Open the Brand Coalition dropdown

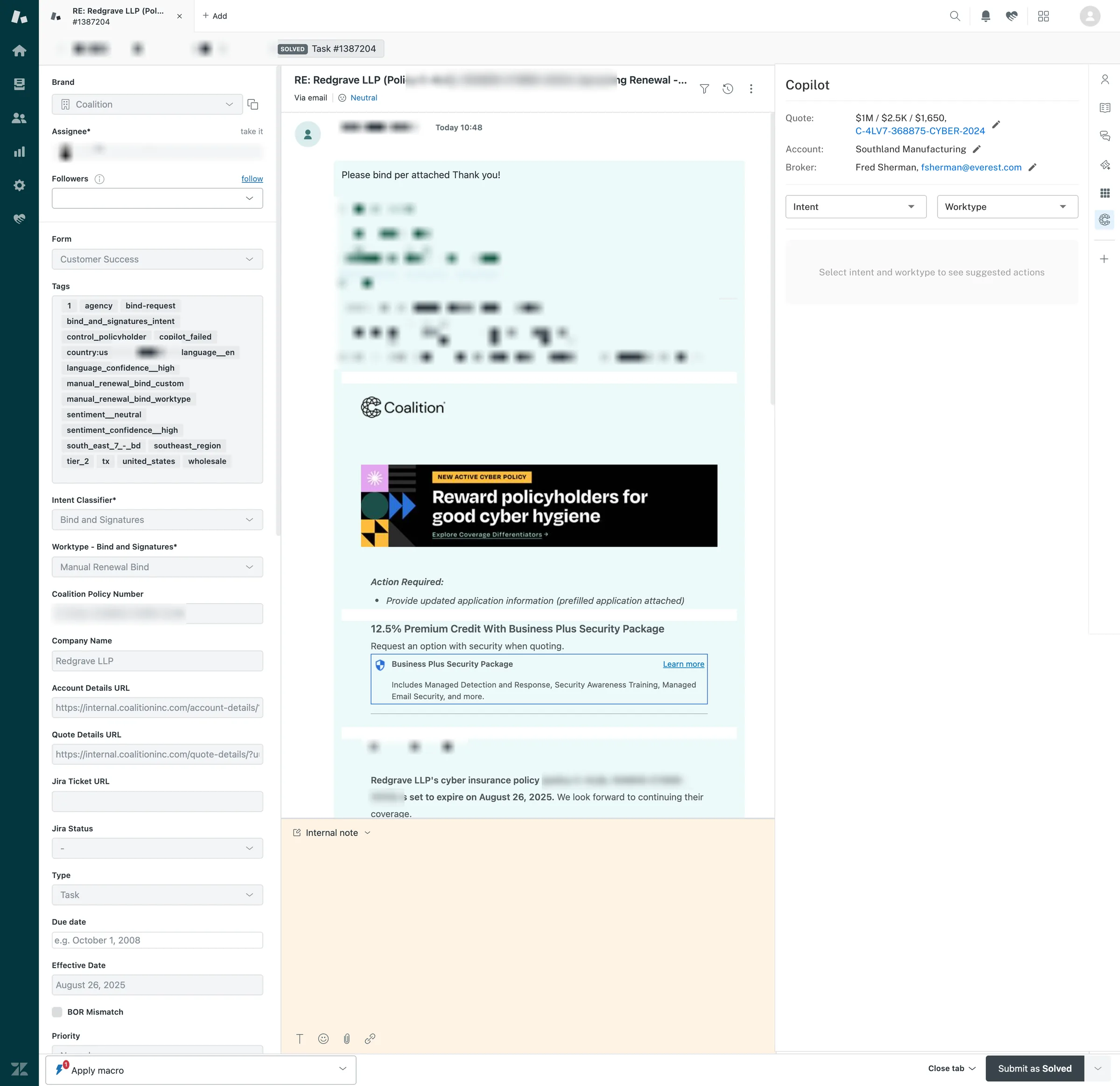pos(147,104)
